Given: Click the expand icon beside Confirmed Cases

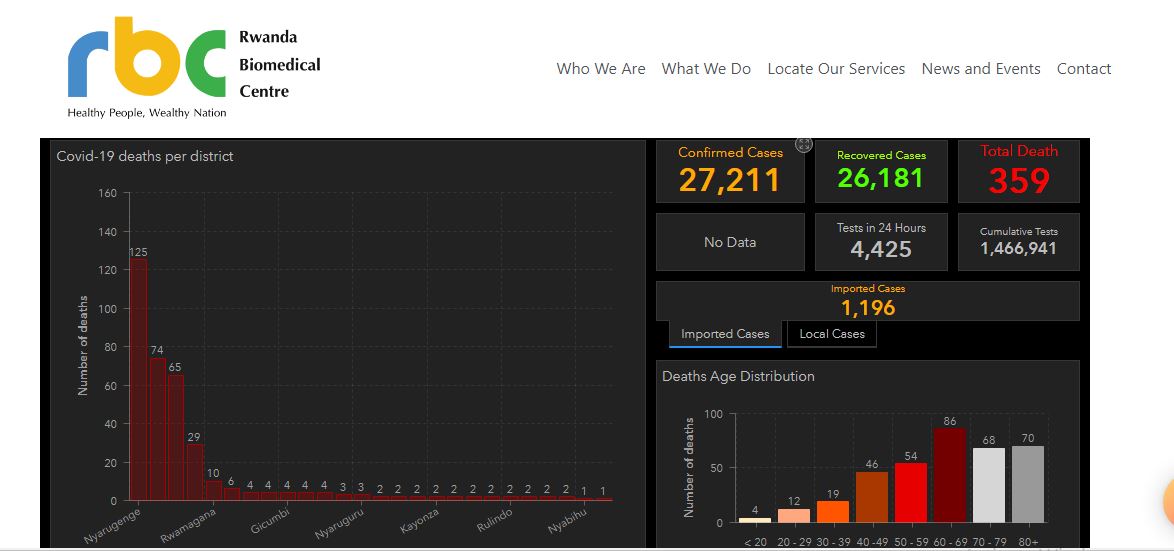Looking at the screenshot, I should (x=803, y=145).
